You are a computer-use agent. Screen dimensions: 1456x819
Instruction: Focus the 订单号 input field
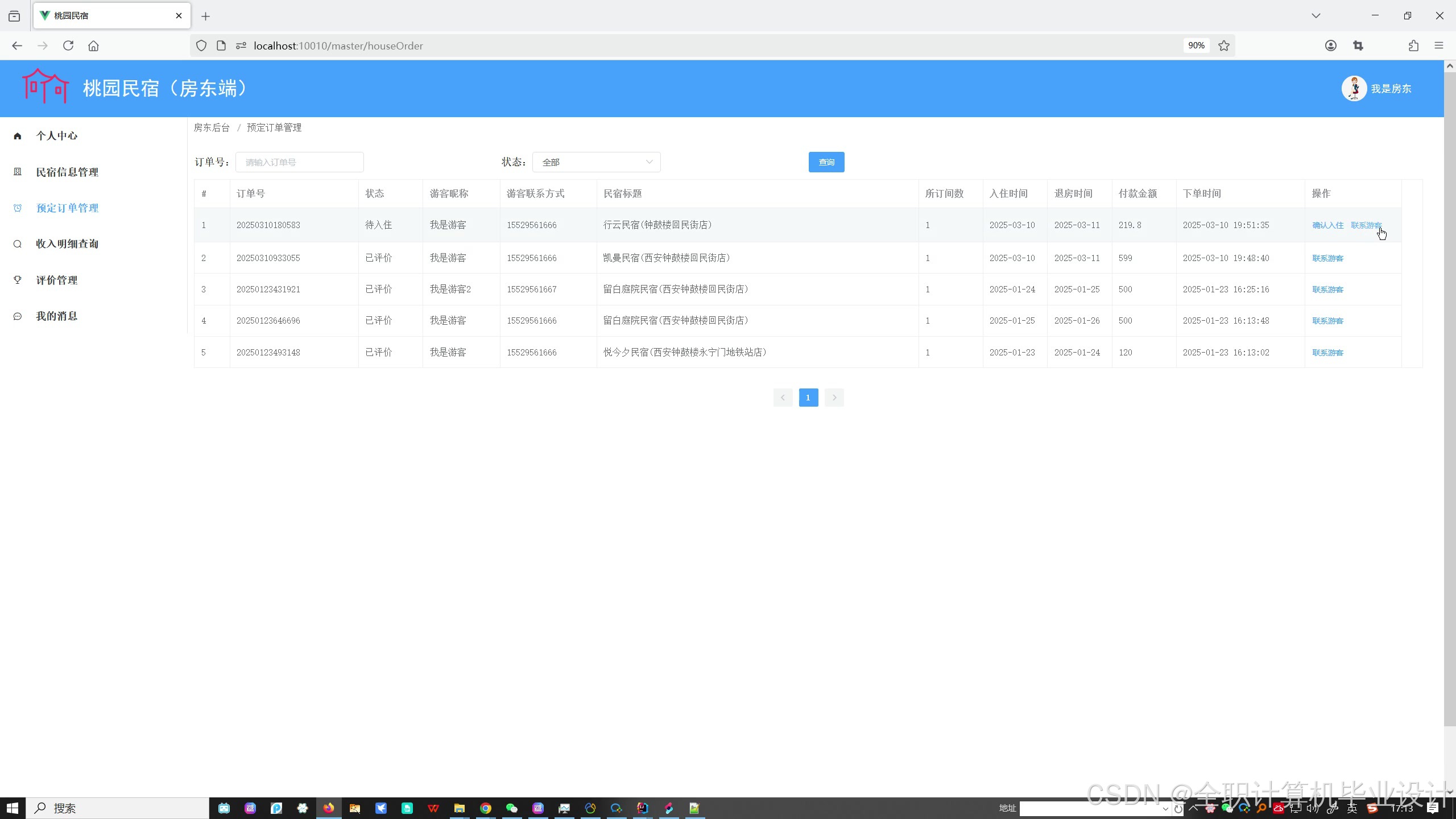(x=299, y=162)
